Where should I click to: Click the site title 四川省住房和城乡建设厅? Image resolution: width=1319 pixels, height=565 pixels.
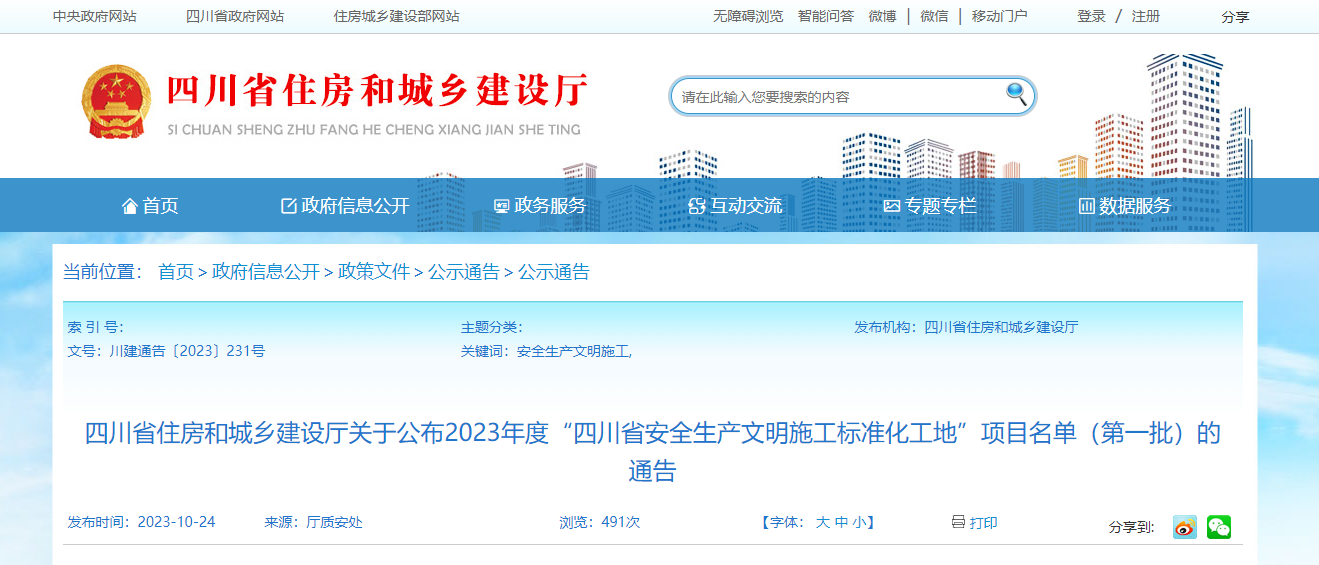tap(376, 90)
